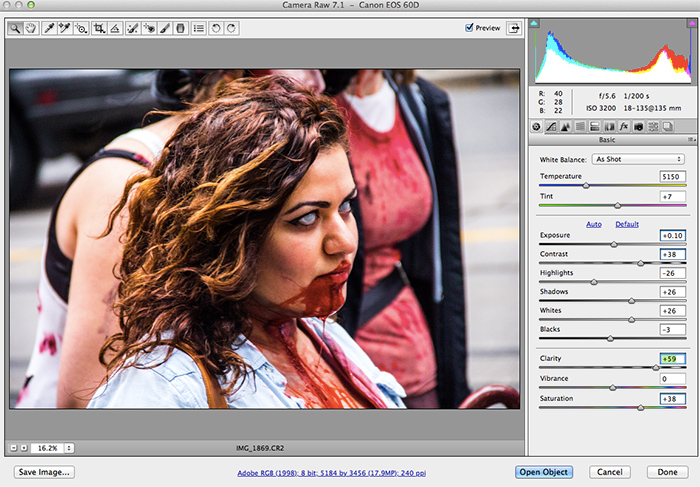
Task: Toggle the Preview checkbox
Action: point(470,28)
